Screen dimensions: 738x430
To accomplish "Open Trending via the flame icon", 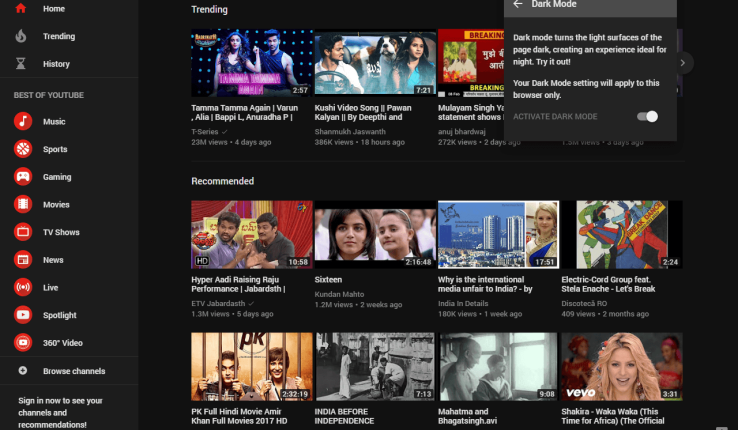I will coord(22,36).
